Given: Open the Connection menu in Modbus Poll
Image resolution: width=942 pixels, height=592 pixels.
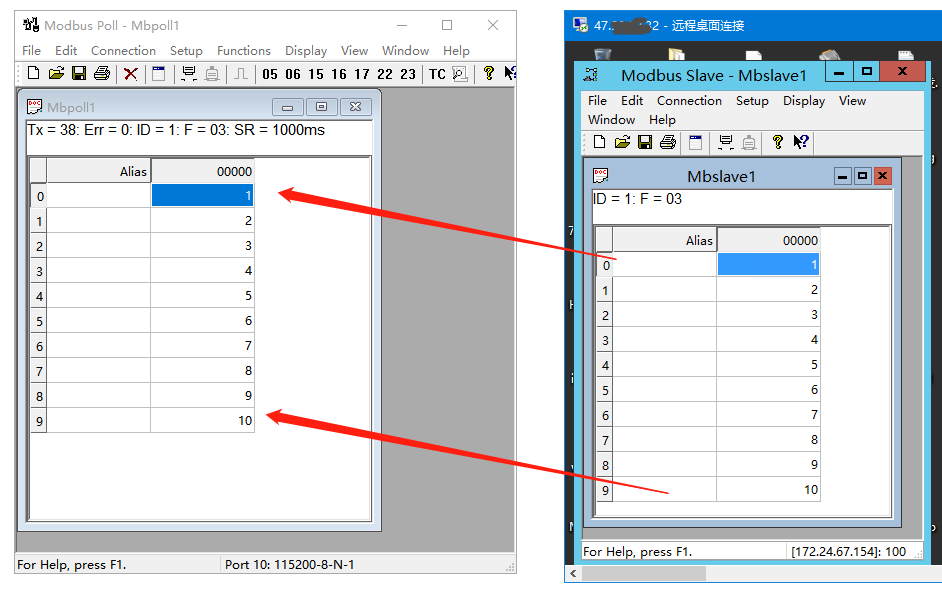Looking at the screenshot, I should click(123, 50).
